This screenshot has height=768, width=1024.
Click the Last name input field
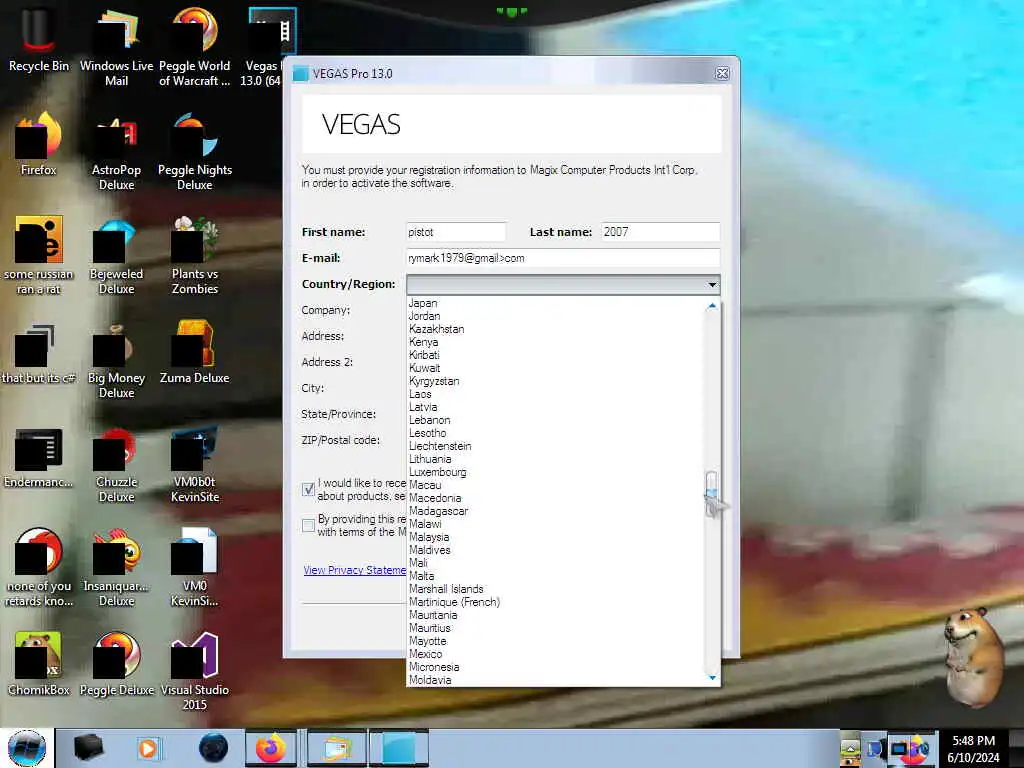[660, 232]
